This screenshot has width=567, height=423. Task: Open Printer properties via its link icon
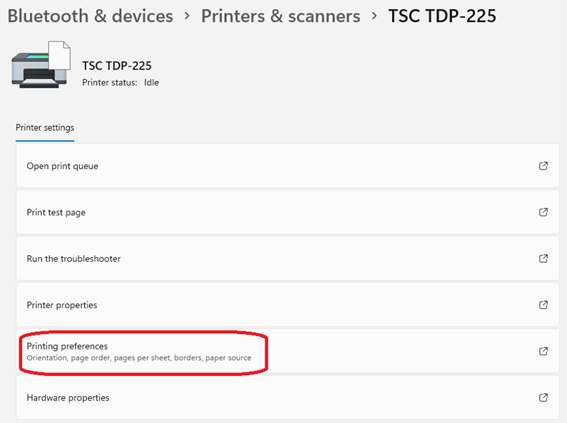[x=543, y=305]
